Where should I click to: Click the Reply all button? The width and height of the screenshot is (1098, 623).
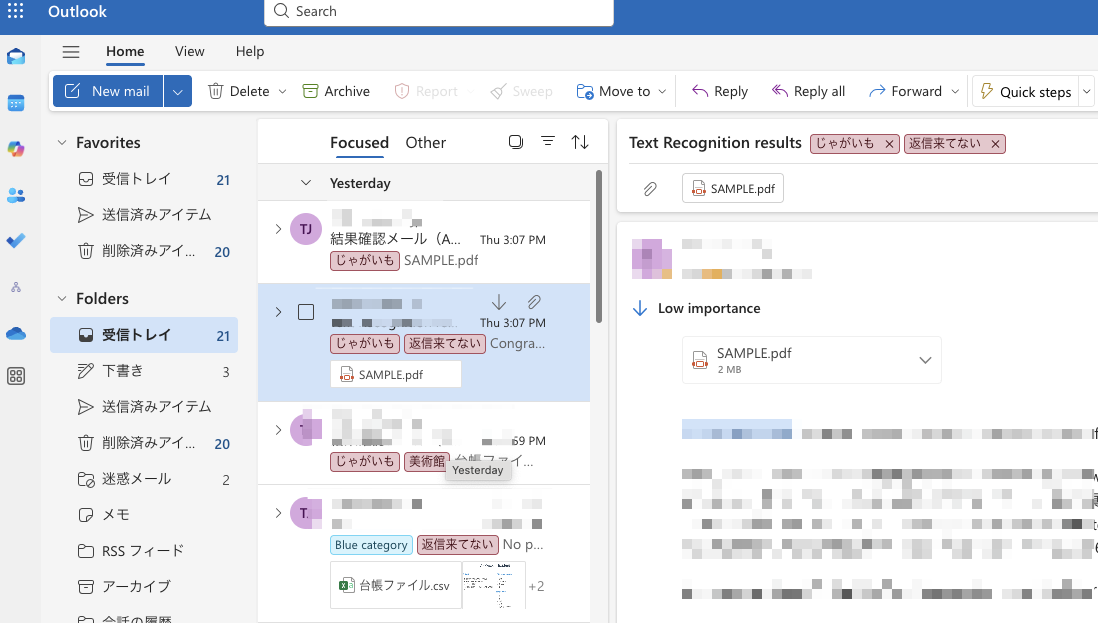tap(808, 92)
